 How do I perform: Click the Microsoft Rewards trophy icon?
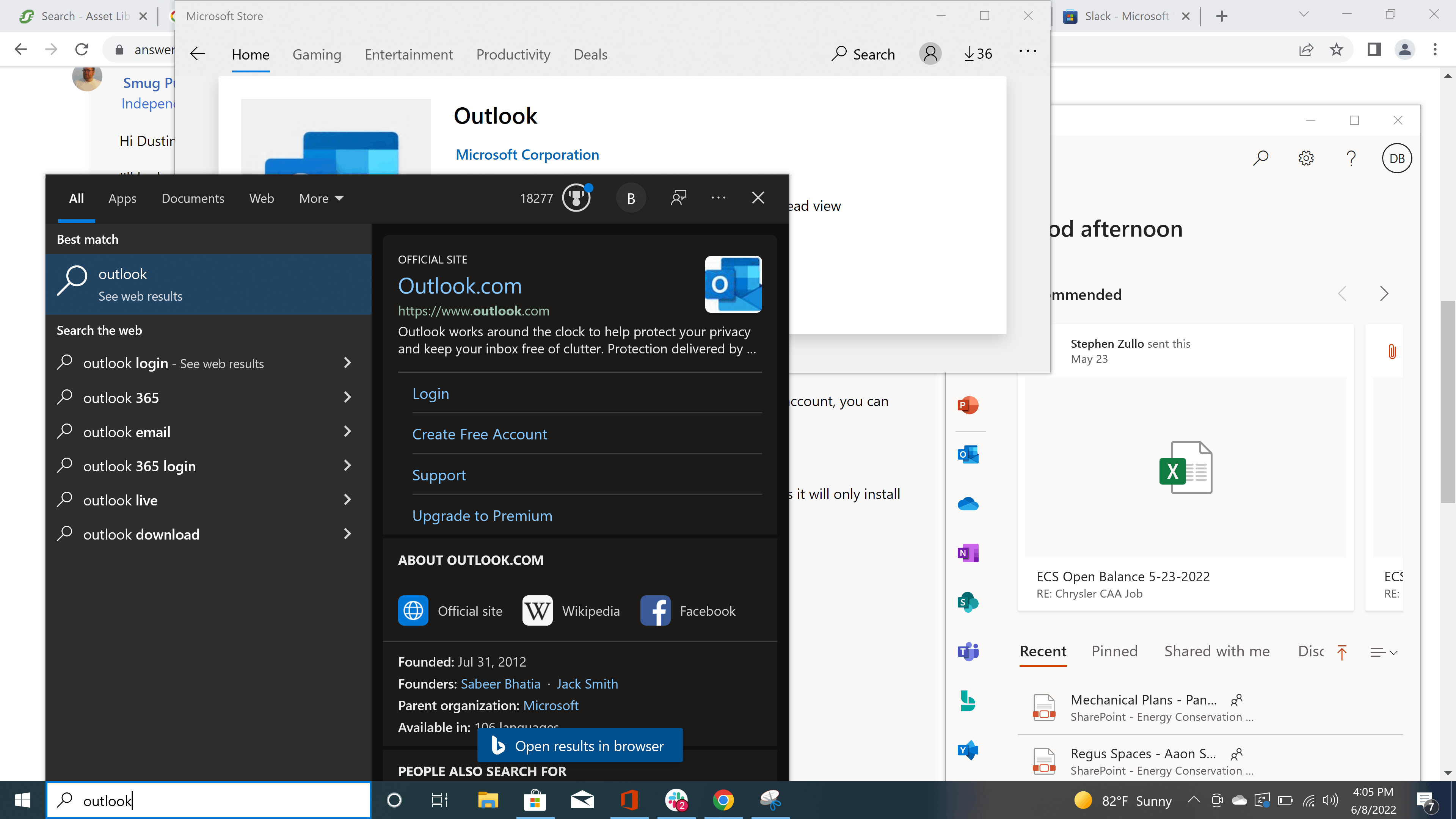576,198
